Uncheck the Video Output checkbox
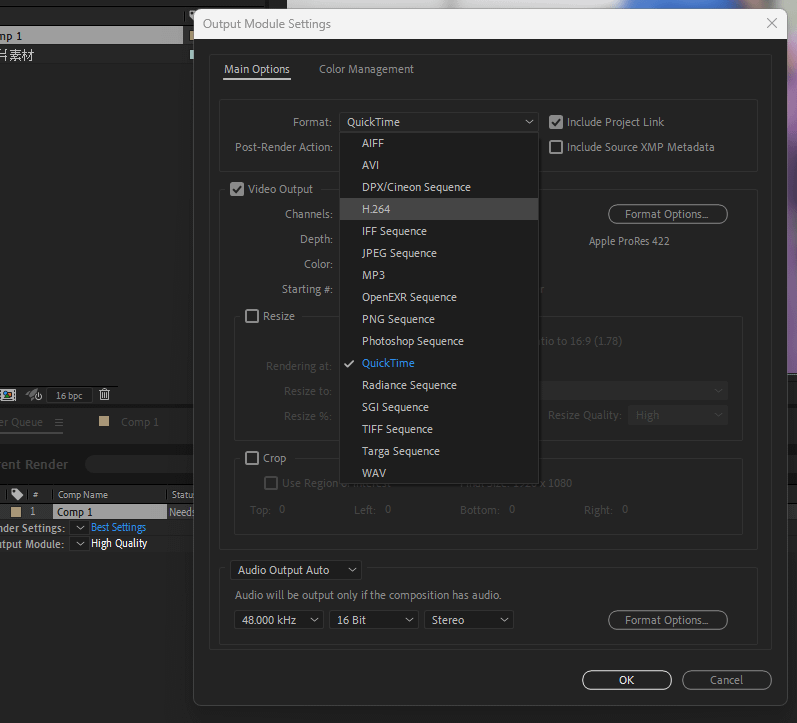 (237, 189)
